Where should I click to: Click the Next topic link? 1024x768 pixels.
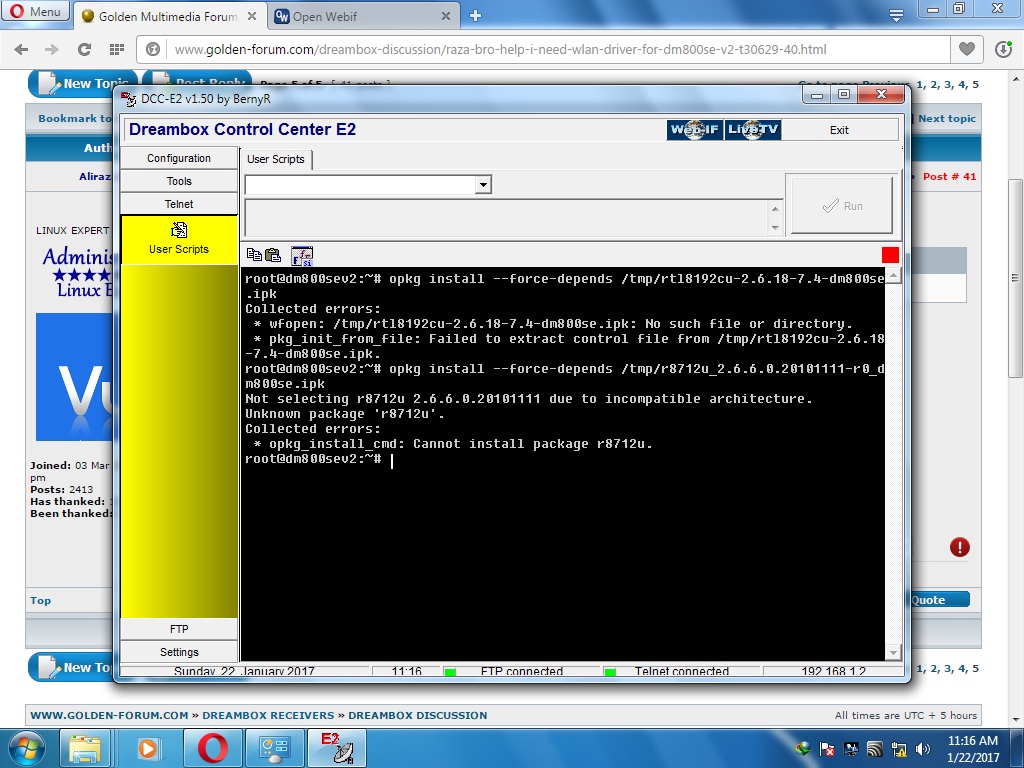947,118
